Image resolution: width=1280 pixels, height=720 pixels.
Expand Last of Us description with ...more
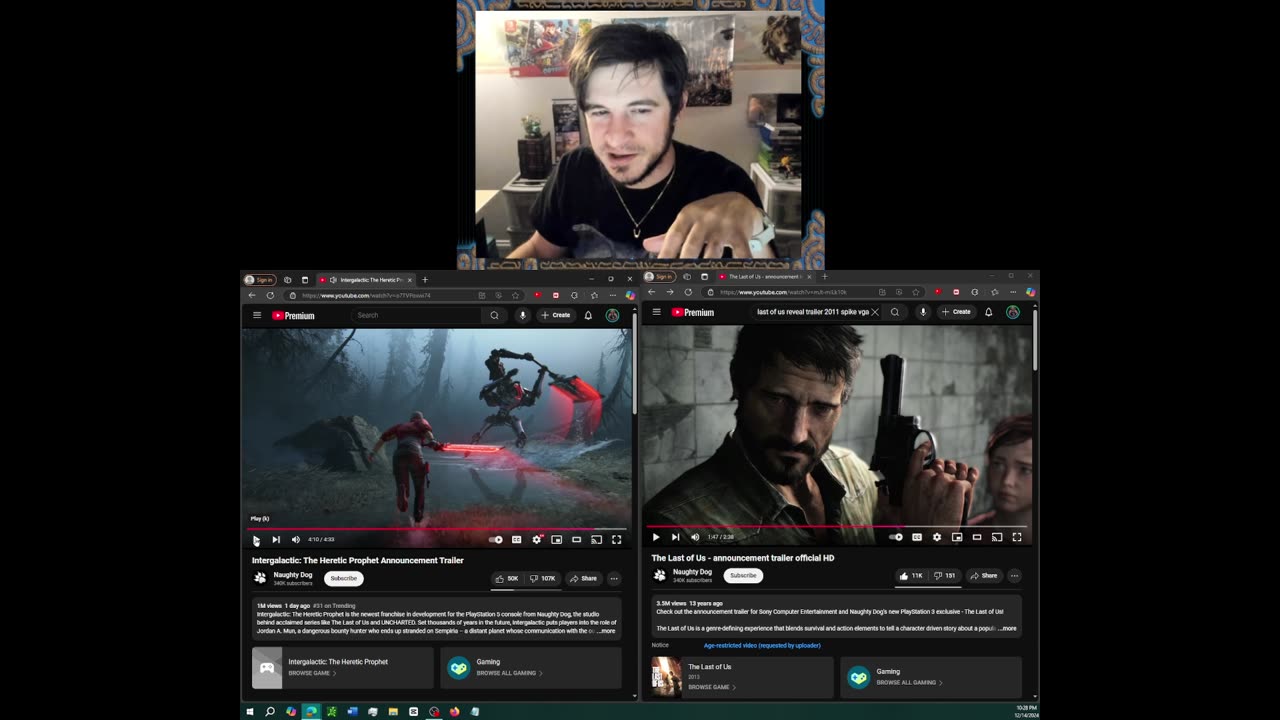coord(1007,629)
